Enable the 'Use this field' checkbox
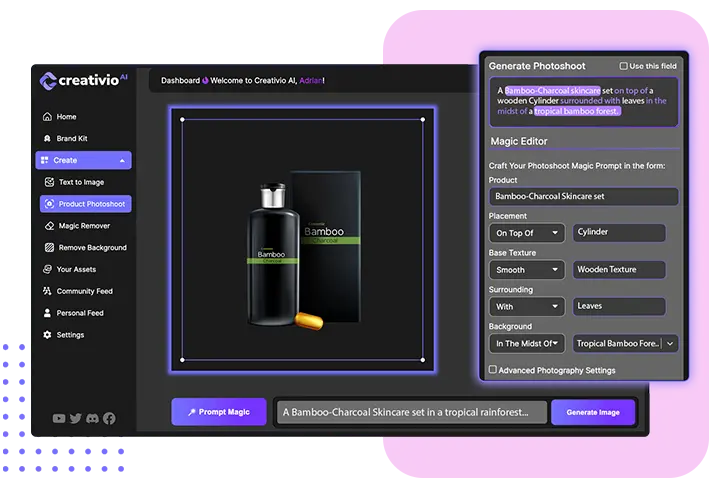This screenshot has height=487, width=716. 624,66
